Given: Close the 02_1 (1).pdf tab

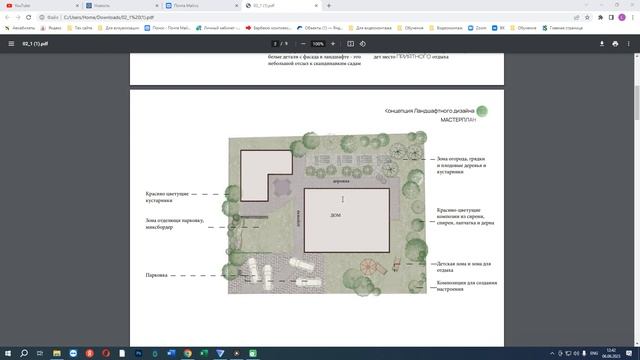Looking at the screenshot, I should coord(316,6).
